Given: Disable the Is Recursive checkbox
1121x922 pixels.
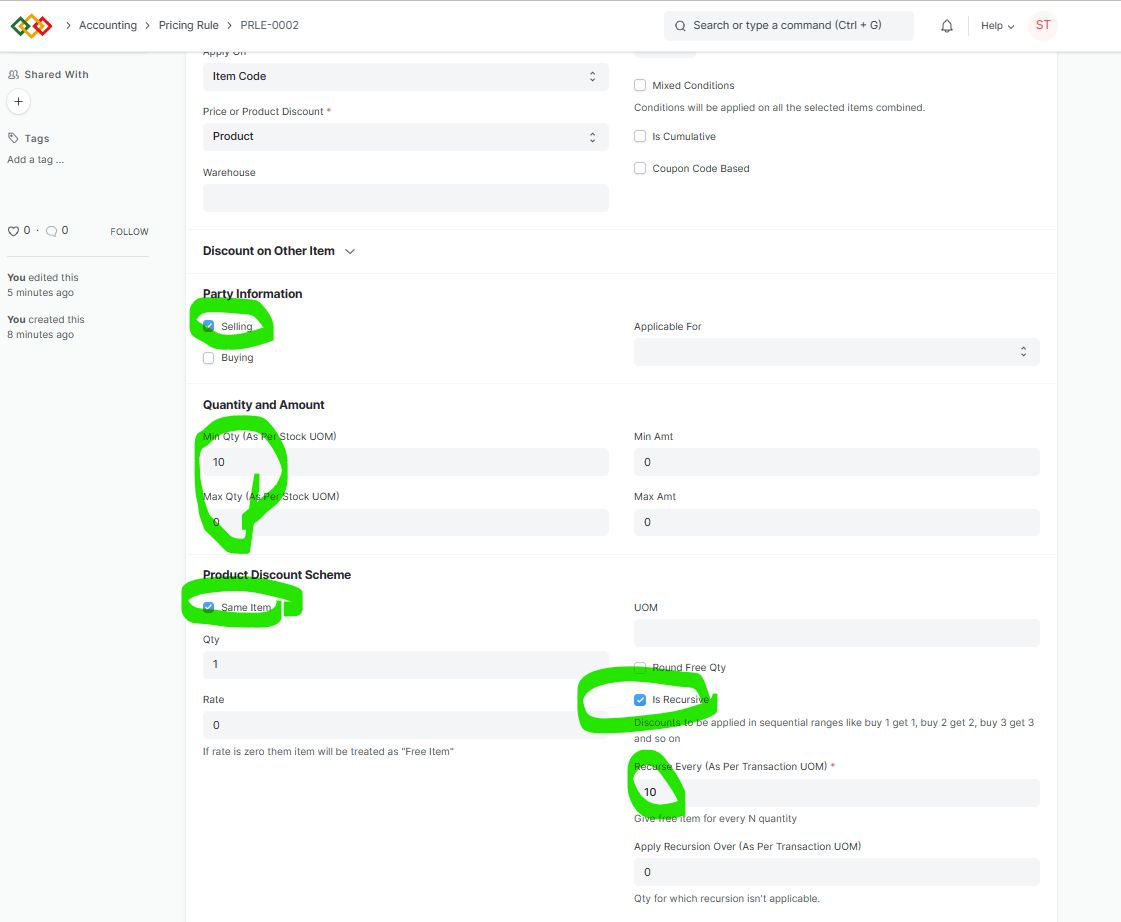Looking at the screenshot, I should coord(639,699).
